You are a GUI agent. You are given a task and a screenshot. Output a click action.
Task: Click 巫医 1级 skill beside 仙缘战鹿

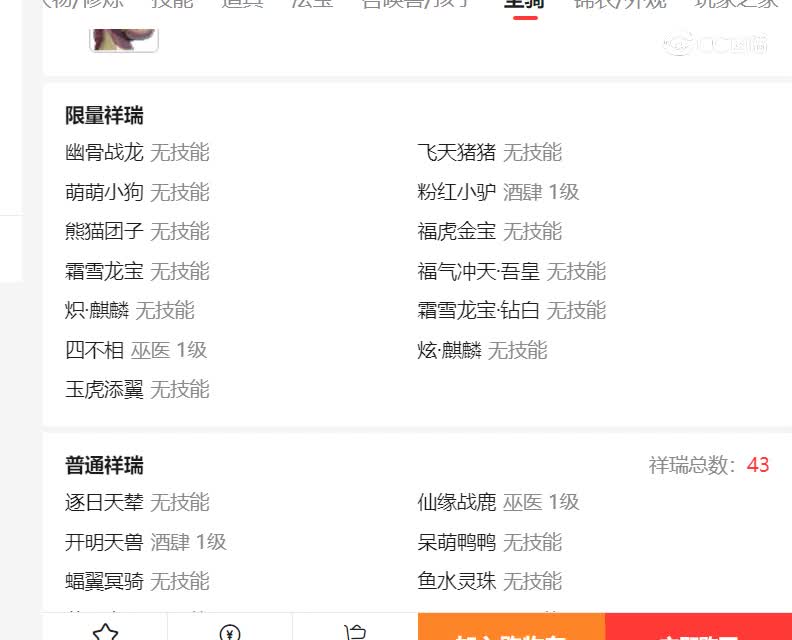tap(541, 503)
